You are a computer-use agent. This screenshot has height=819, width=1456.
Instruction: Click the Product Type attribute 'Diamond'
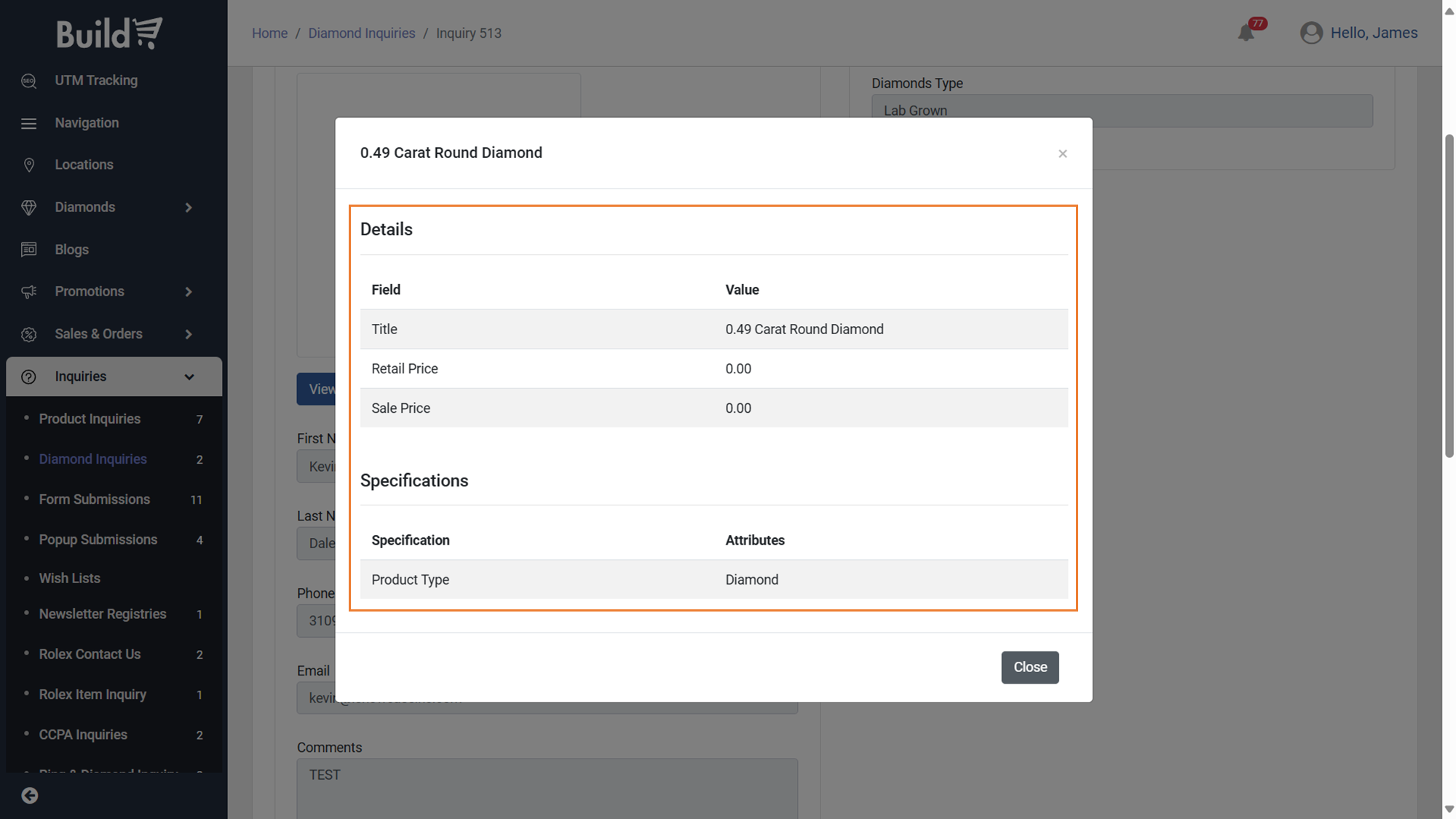751,579
